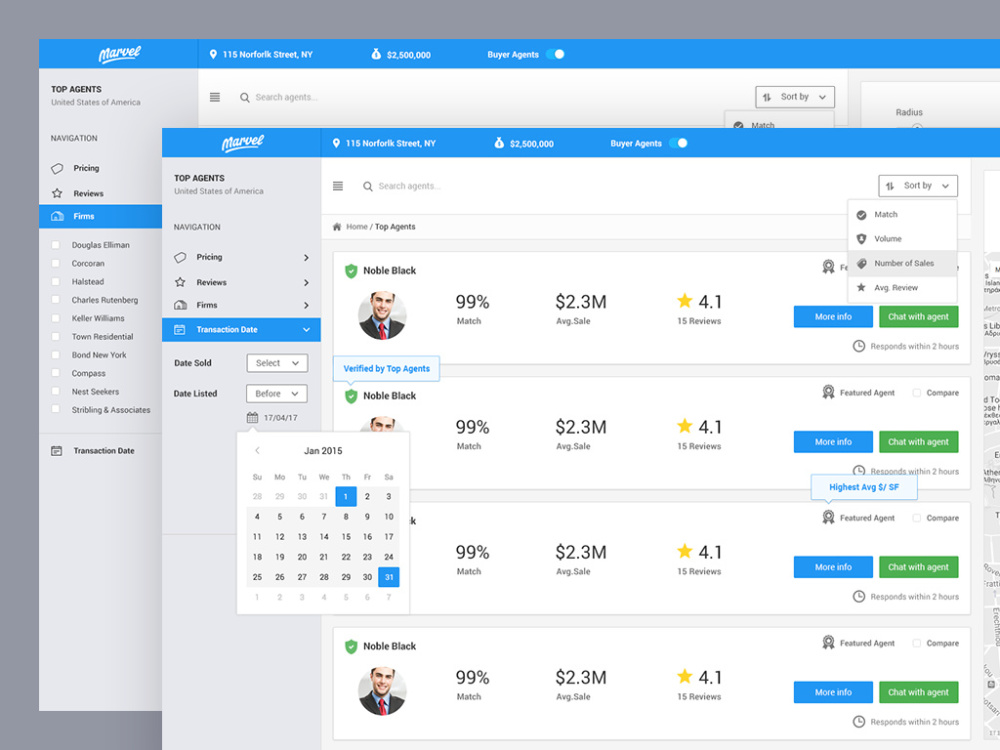Check the Douglas Elliman firm checkbox
This screenshot has height=750, width=1000.
pos(55,245)
